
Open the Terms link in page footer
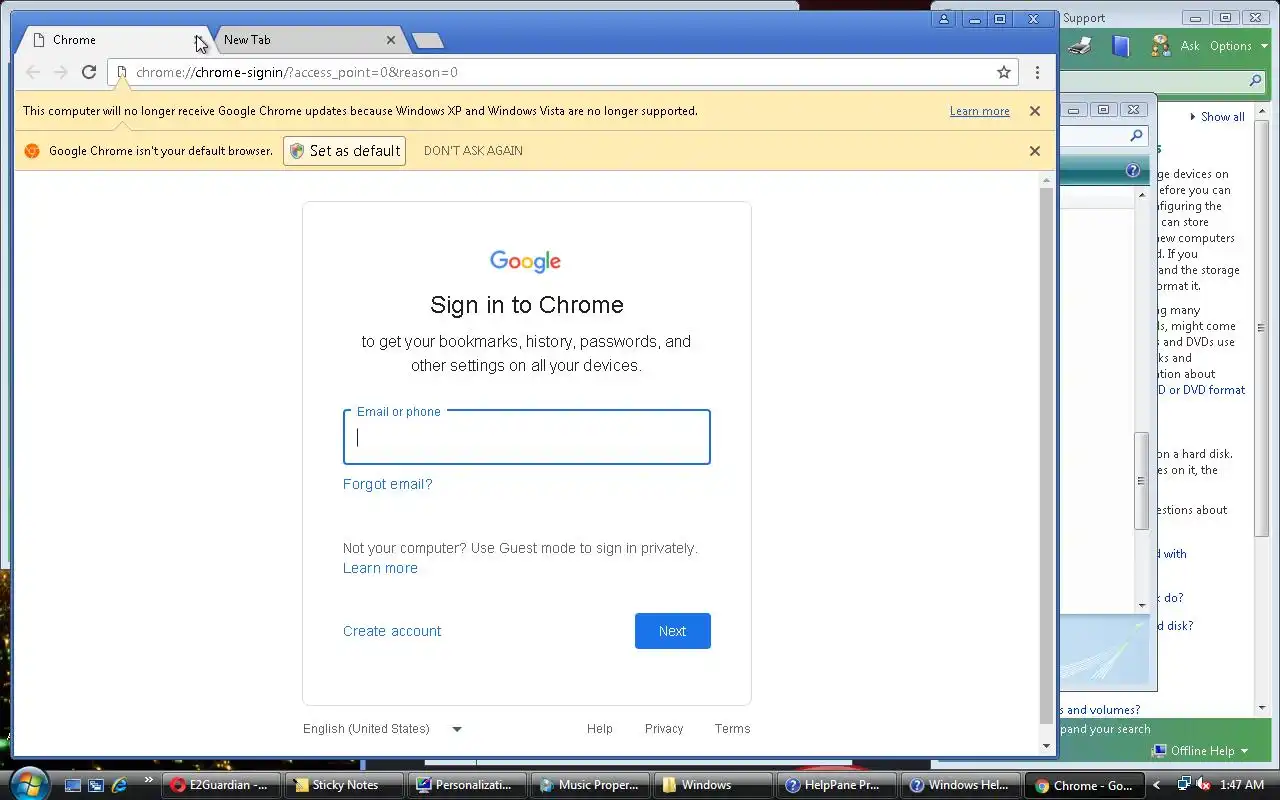pos(732,729)
